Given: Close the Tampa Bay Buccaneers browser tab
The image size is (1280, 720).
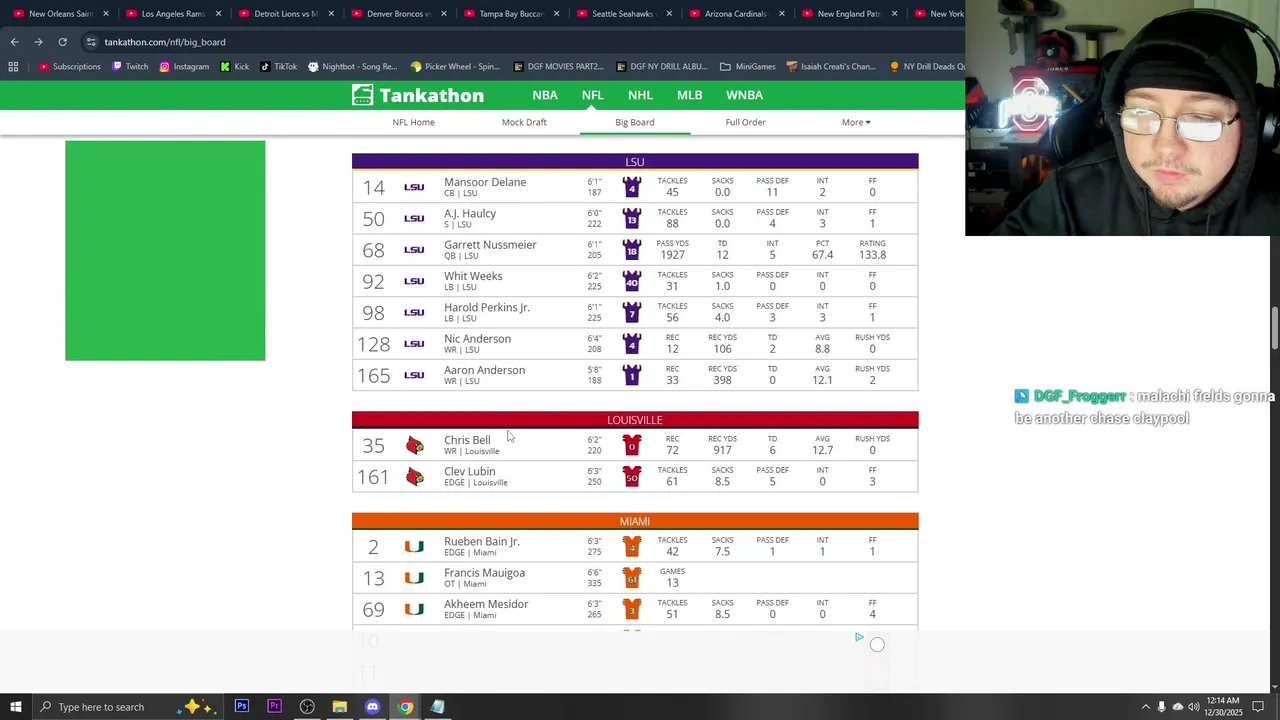Looking at the screenshot, I should coord(556,14).
